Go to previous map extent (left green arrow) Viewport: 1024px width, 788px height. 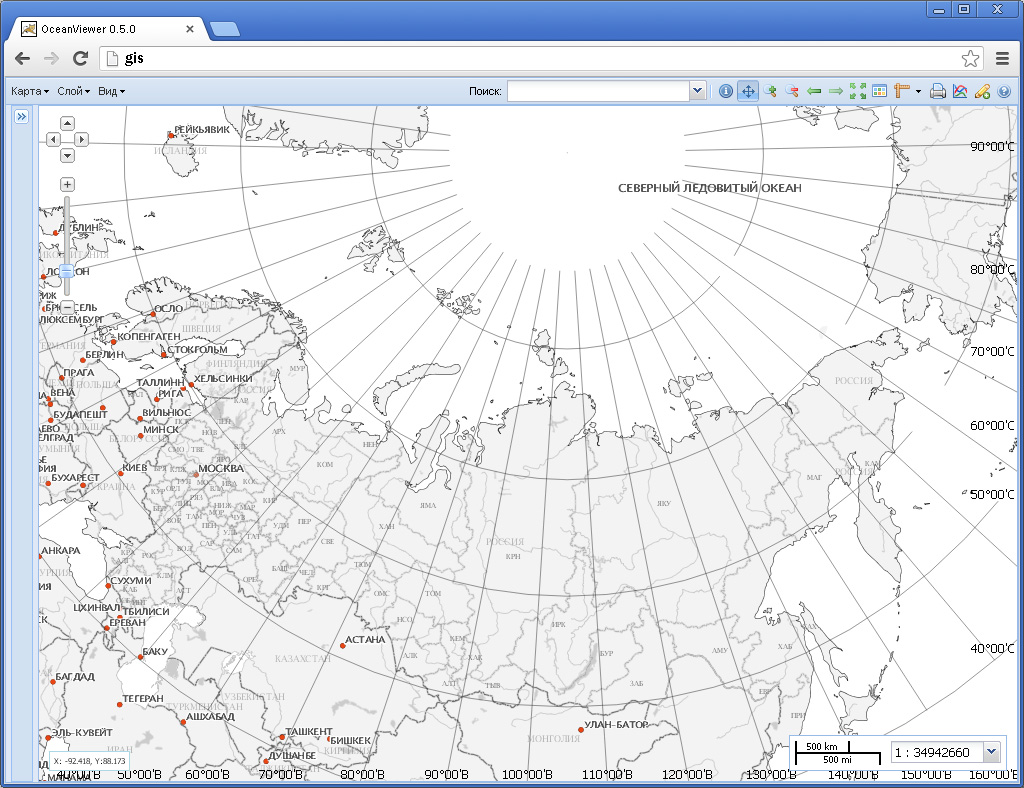(x=814, y=91)
